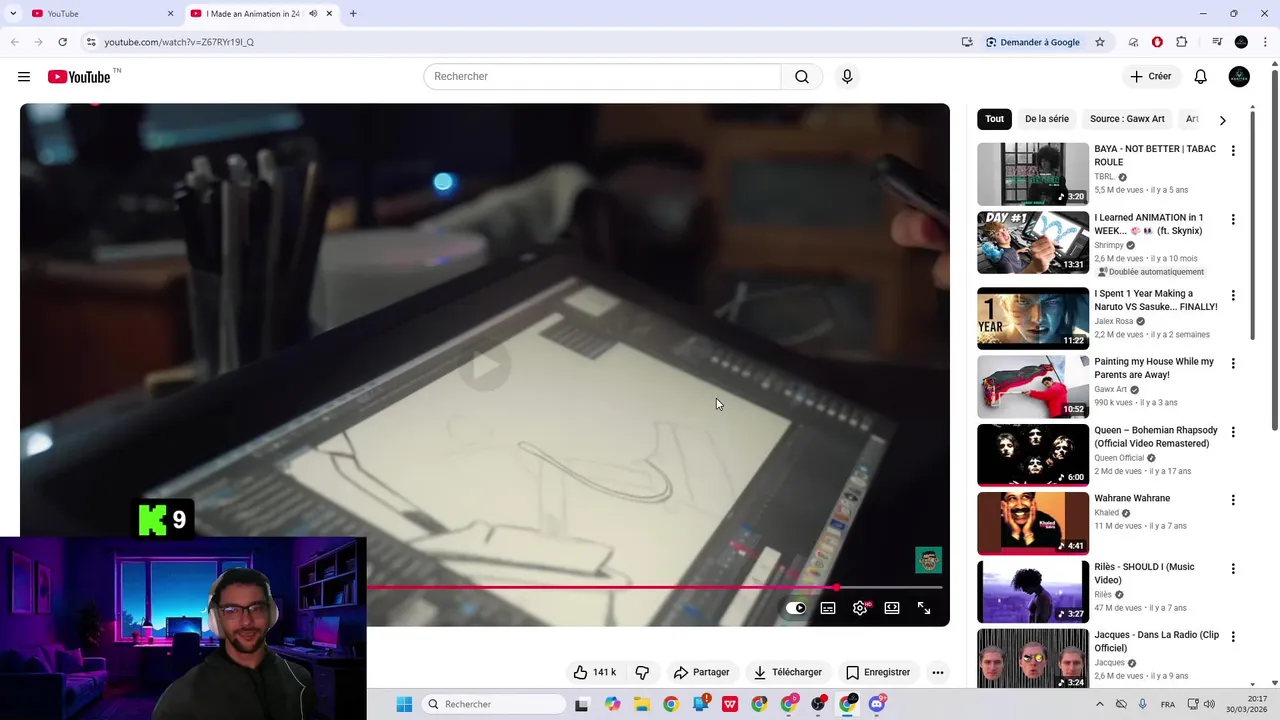Open menu for I Learned ANIMATION video
This screenshot has width=1280, height=720.
point(1233,219)
